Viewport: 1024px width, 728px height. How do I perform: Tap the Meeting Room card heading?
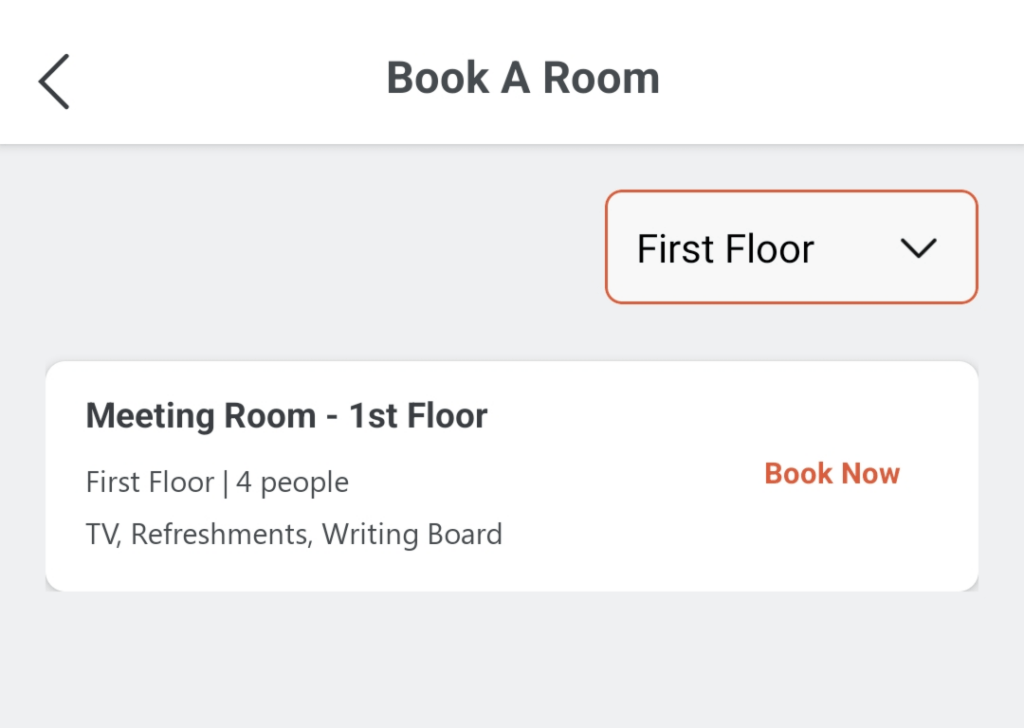tap(286, 415)
